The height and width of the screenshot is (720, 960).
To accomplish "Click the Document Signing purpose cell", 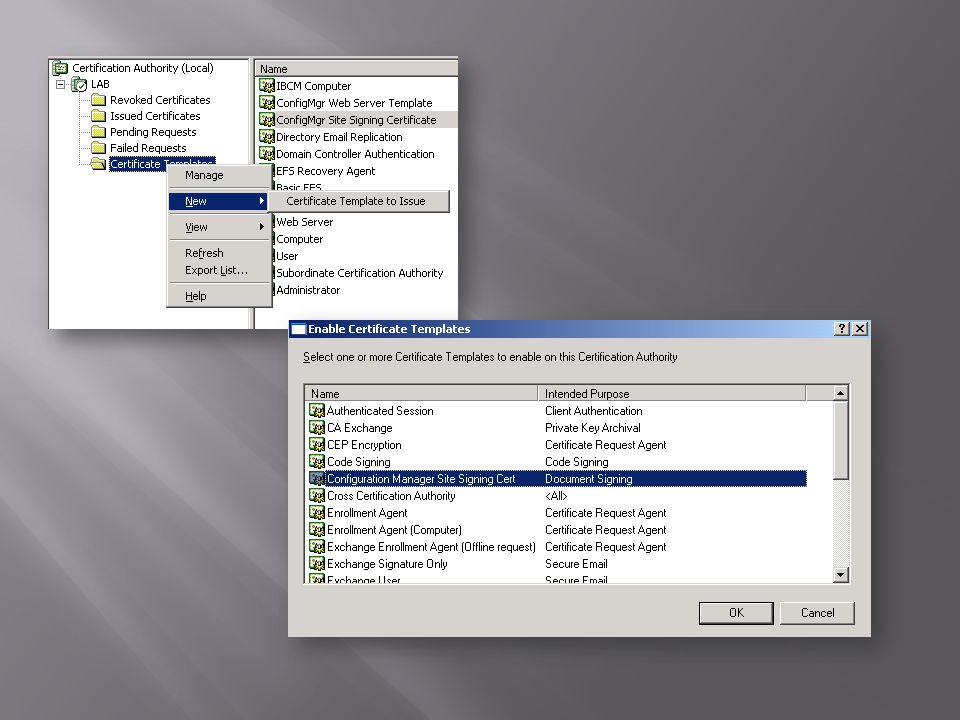I will 588,479.
